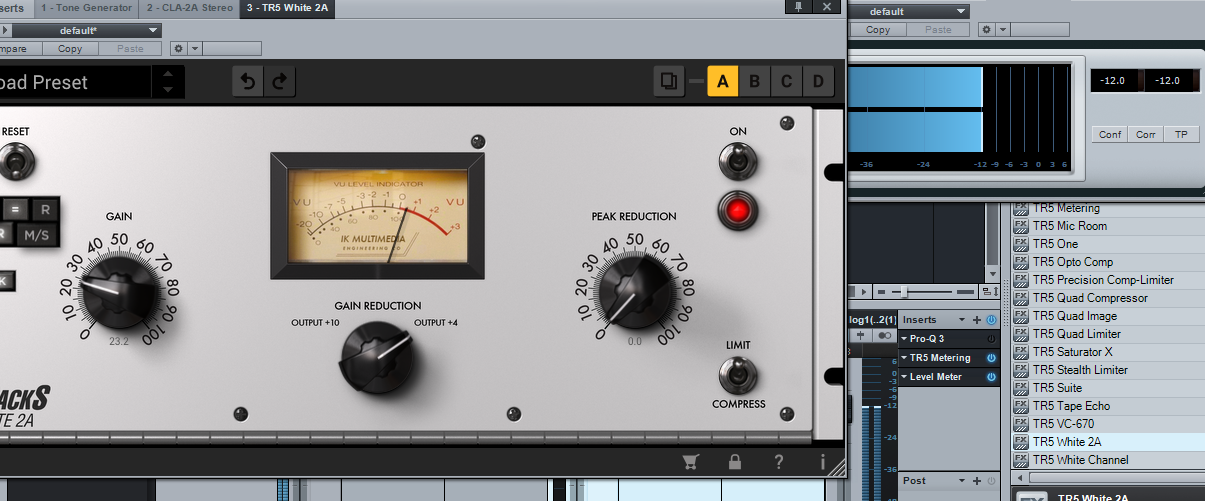Click the link icon on channel strip

point(885,337)
